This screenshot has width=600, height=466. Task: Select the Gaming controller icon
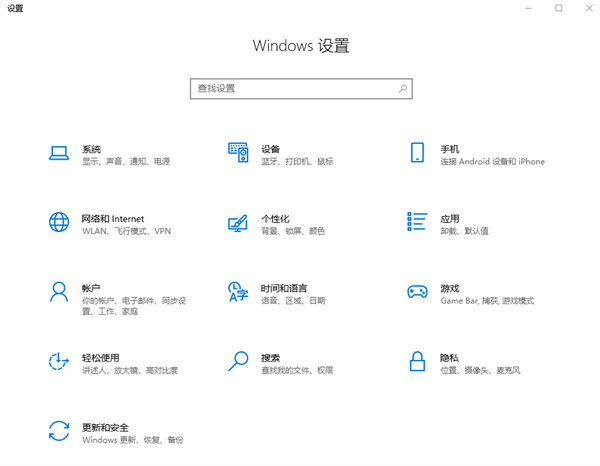point(417,292)
